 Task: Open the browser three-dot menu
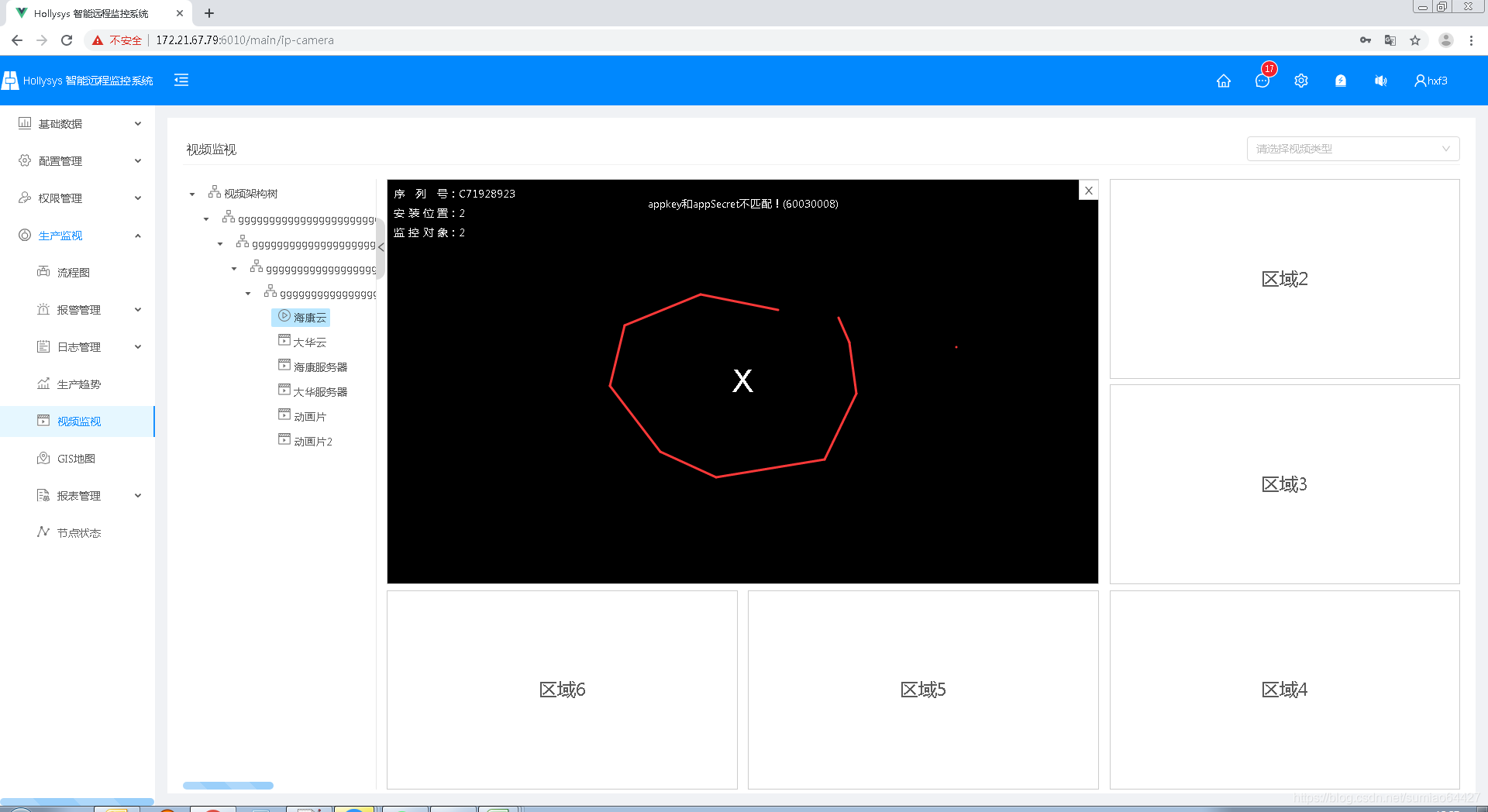(1471, 40)
